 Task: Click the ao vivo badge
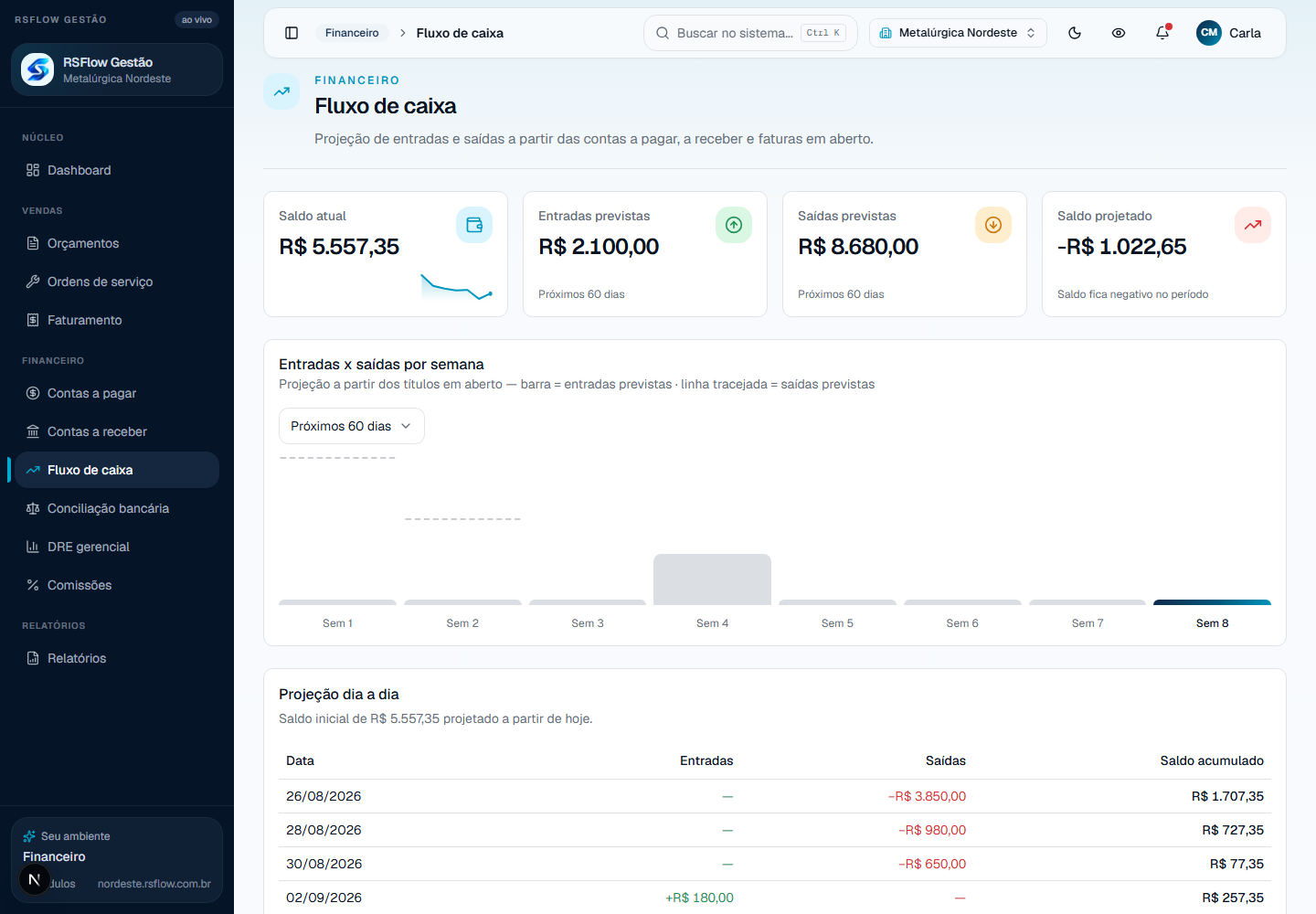[196, 19]
